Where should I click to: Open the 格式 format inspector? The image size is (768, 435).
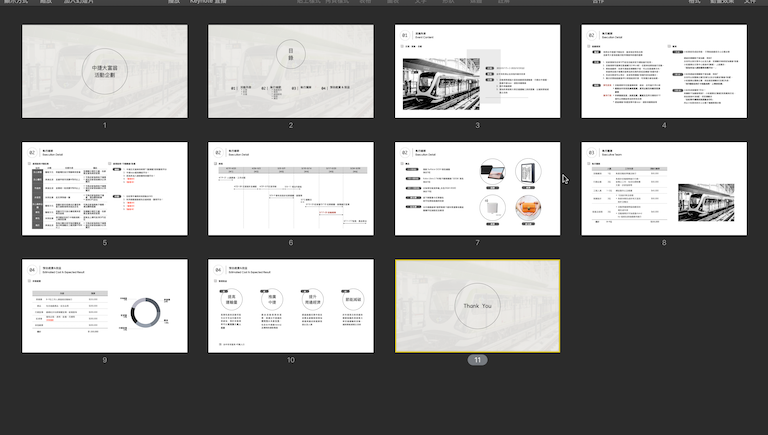[x=694, y=3]
